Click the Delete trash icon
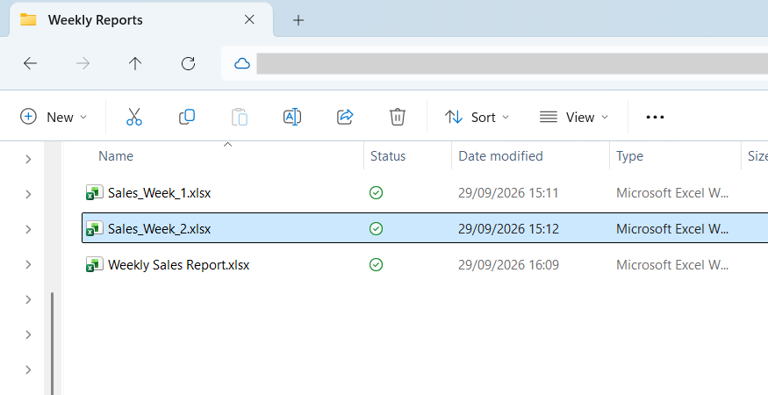Viewport: 768px width, 395px height. coord(397,117)
